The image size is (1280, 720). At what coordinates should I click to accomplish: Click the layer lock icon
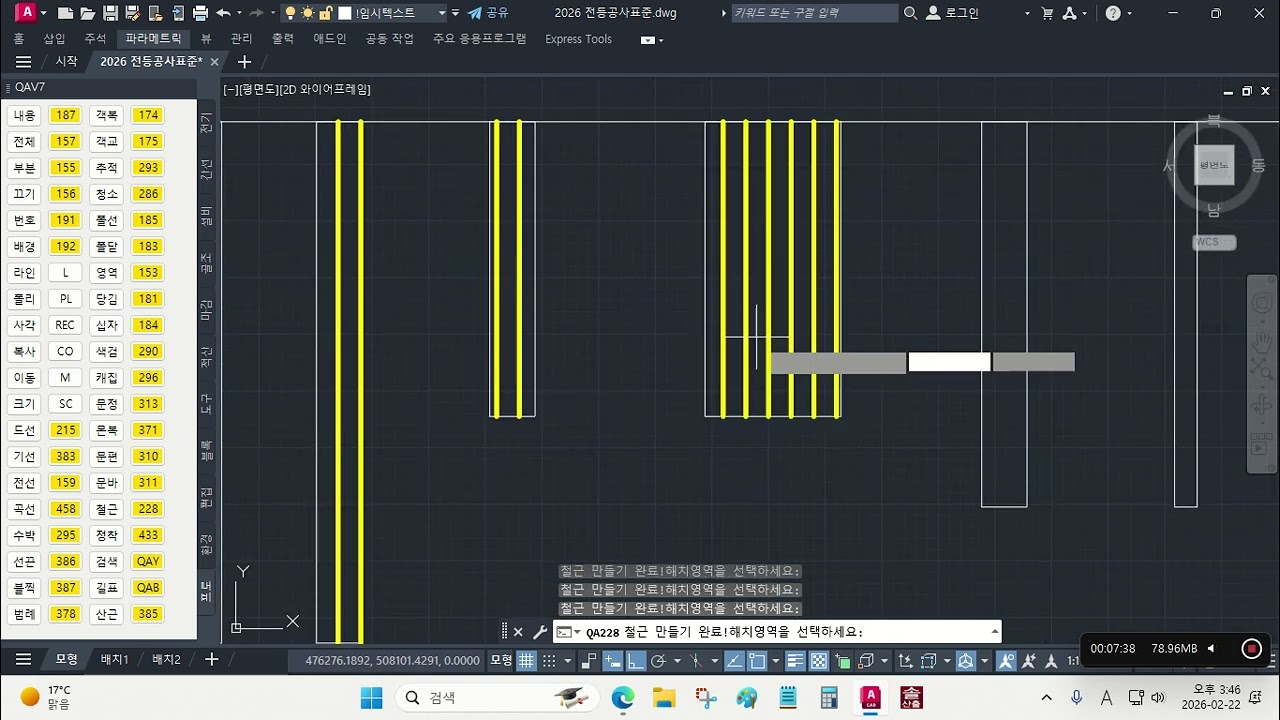[325, 14]
